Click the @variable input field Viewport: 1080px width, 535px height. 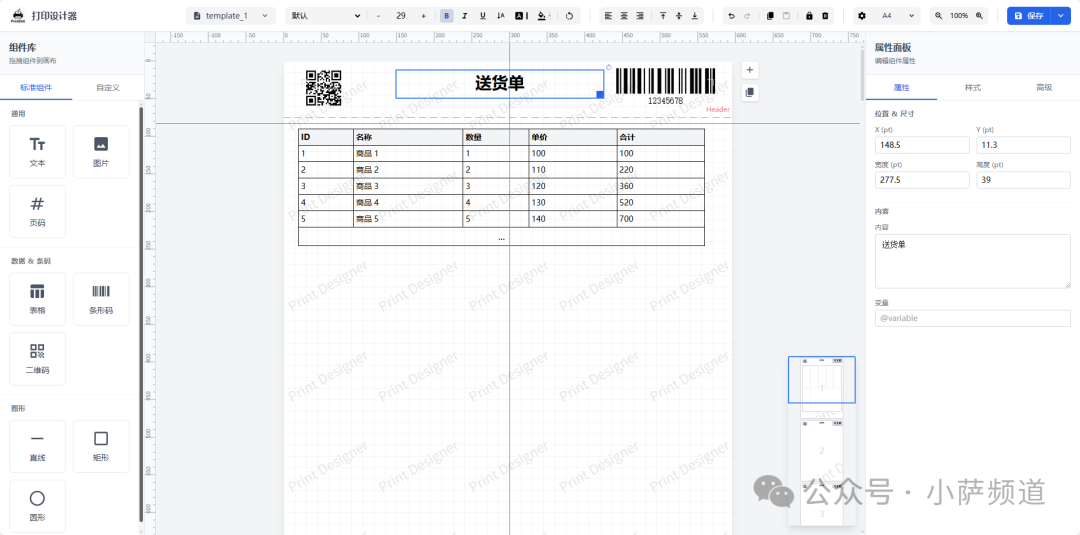(x=973, y=318)
